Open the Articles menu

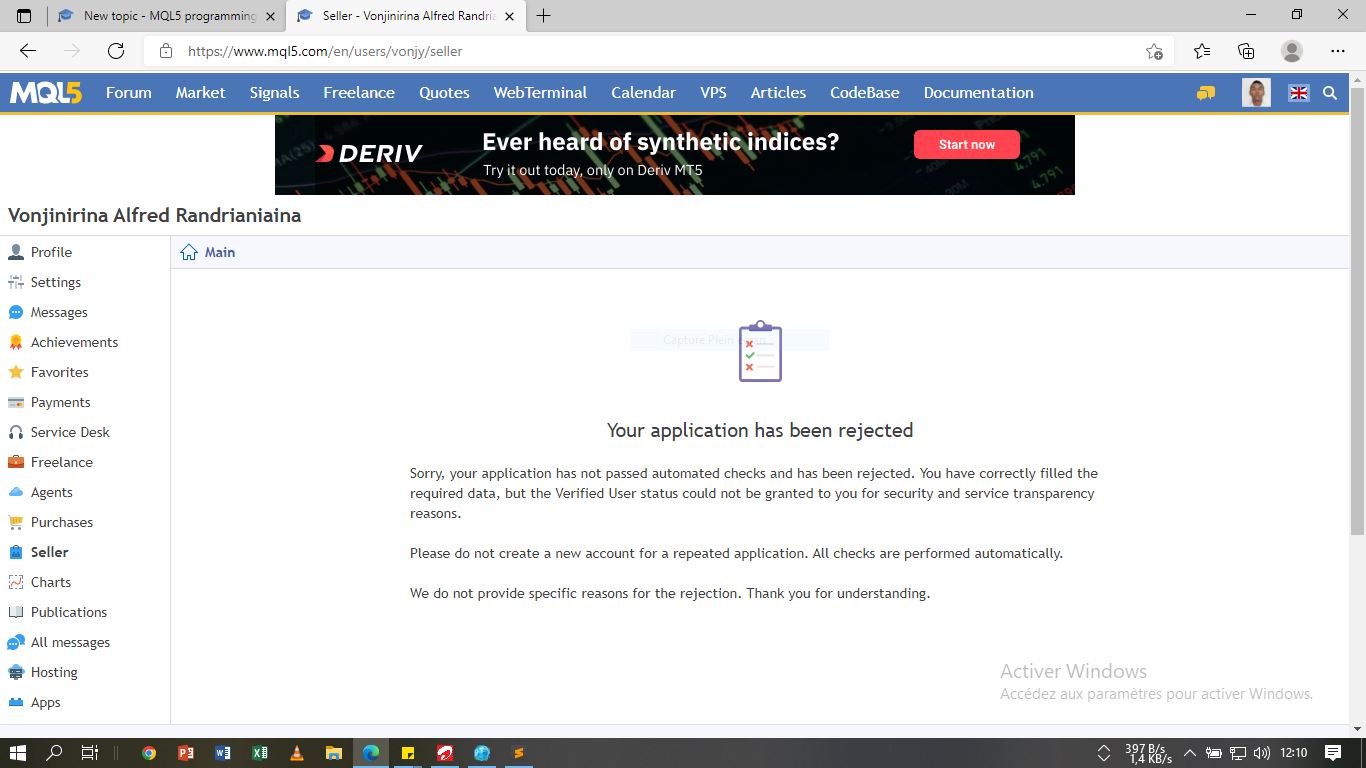778,93
